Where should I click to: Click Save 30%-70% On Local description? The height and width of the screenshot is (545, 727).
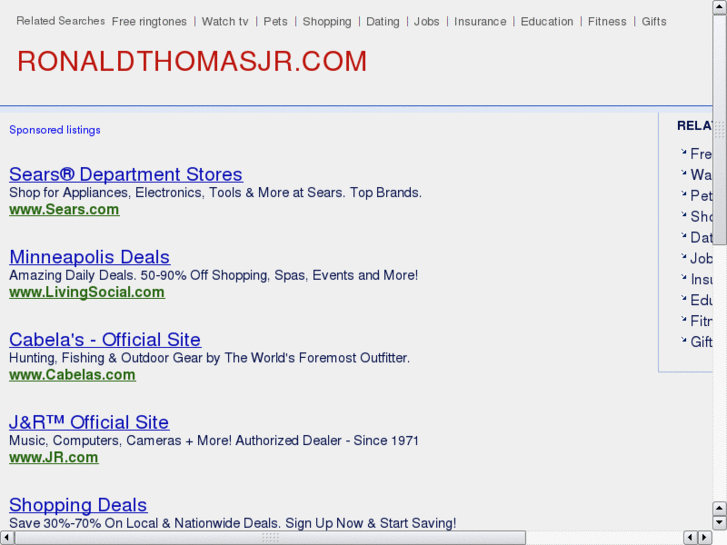233,523
